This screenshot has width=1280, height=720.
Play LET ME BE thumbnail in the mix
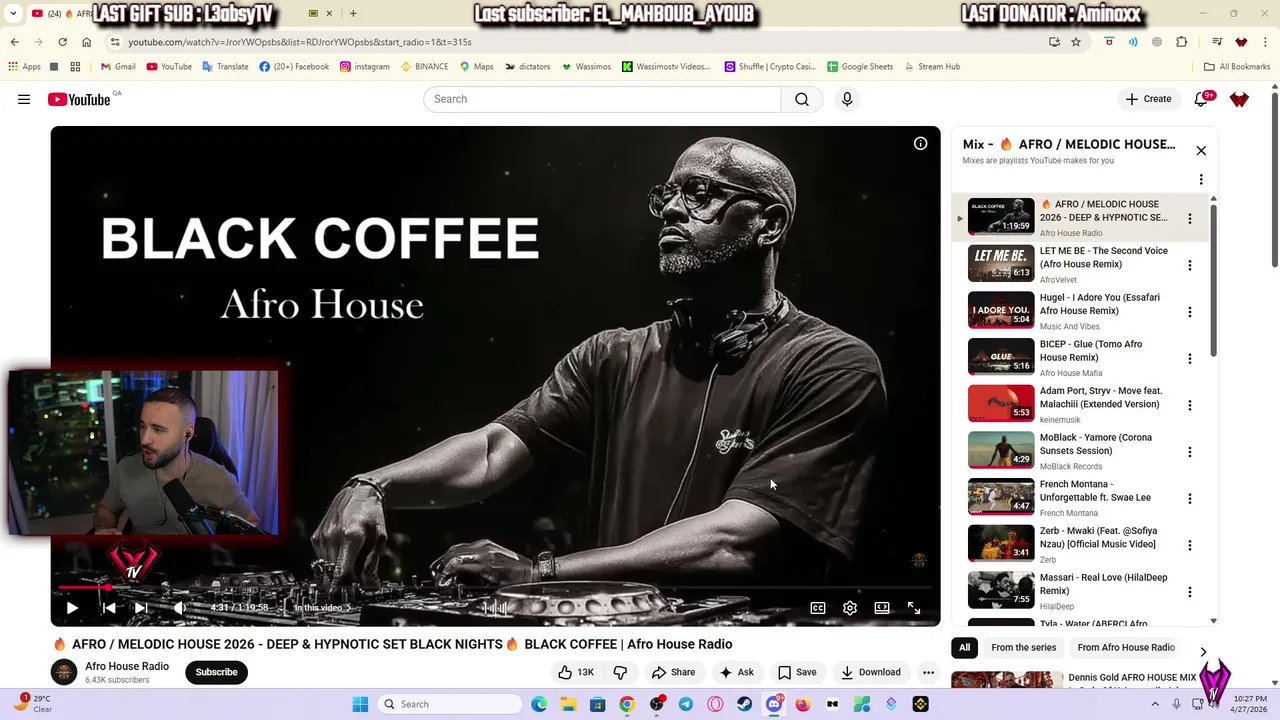click(1001, 264)
